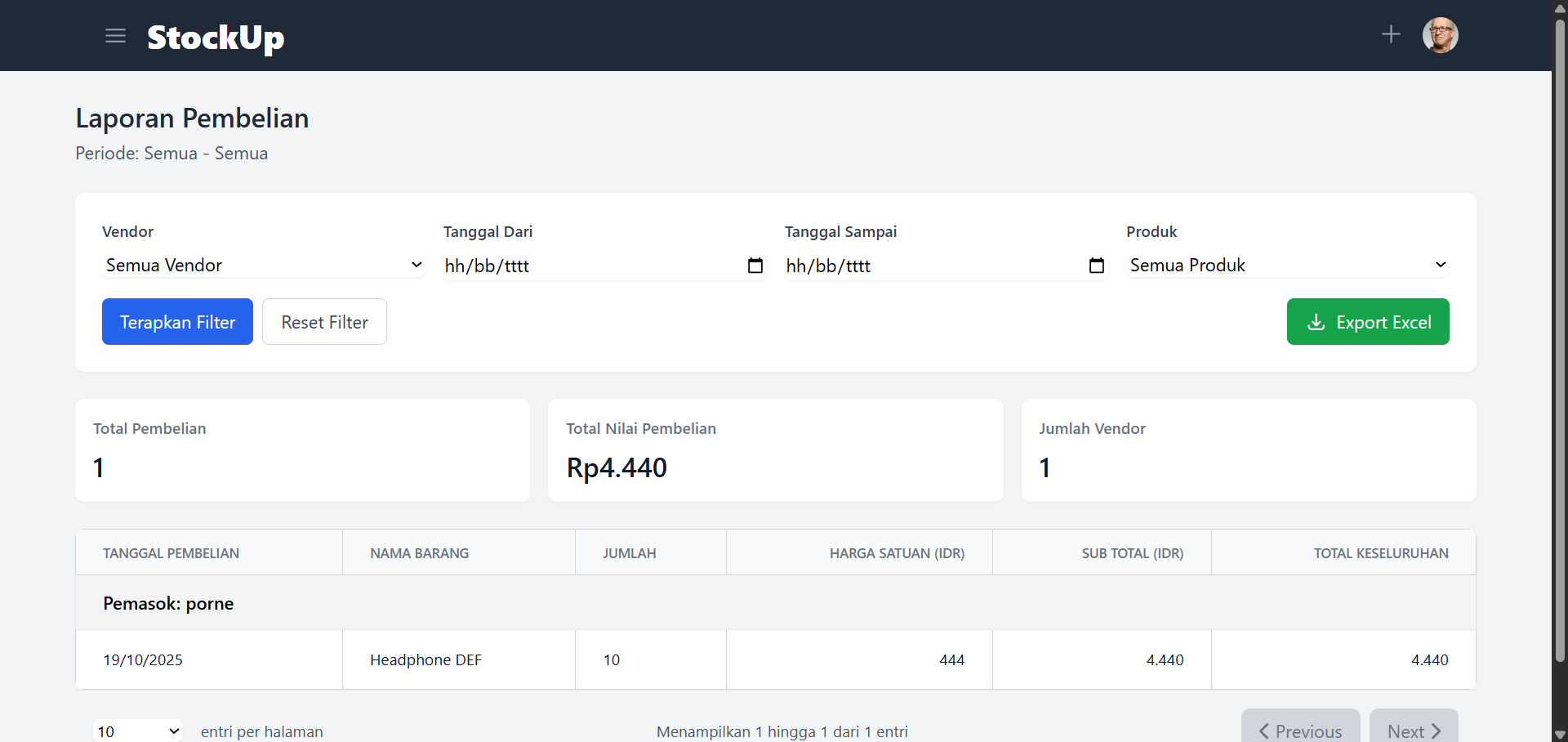The image size is (1568, 742).
Task: Click the download icon on Export Excel
Action: coord(1316,322)
